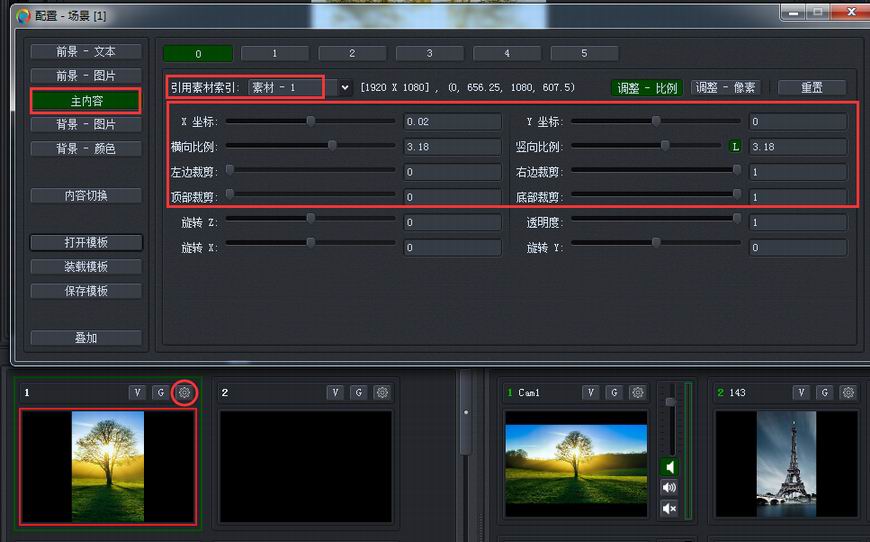Click the speaker volume icon for Cam1
The height and width of the screenshot is (542, 870).
click(669, 488)
